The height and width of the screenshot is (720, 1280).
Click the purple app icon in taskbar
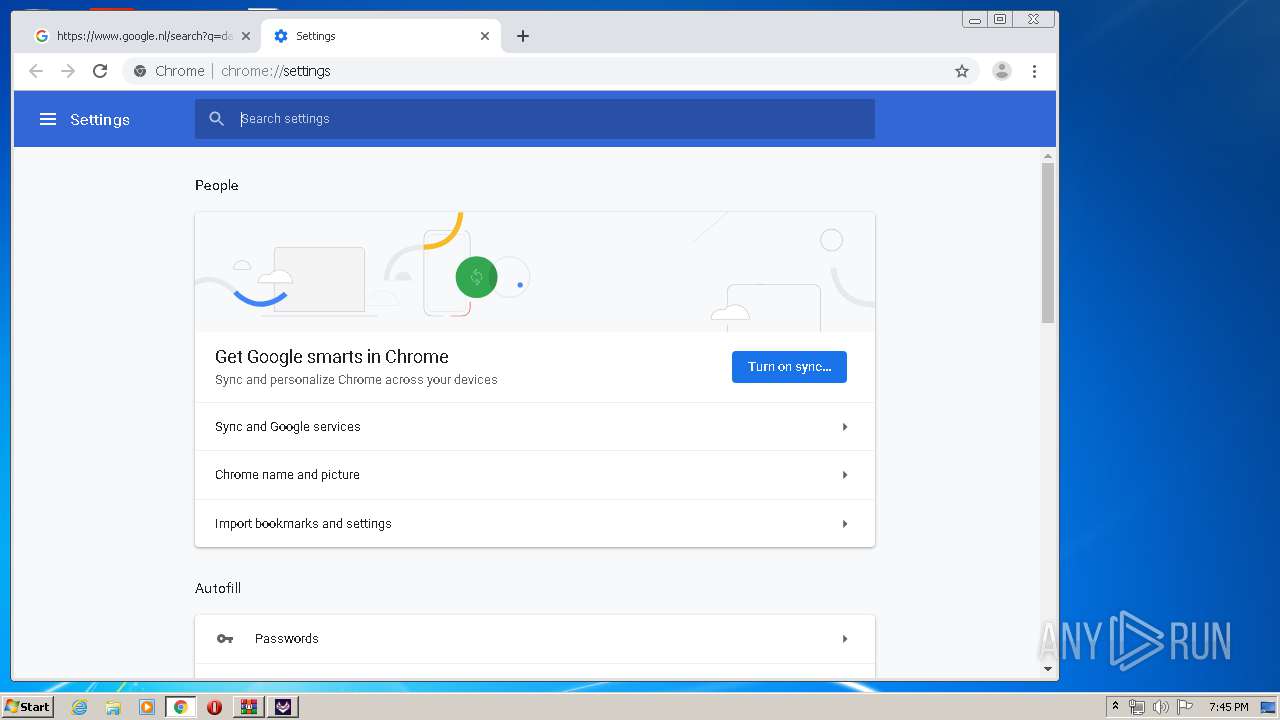click(283, 707)
